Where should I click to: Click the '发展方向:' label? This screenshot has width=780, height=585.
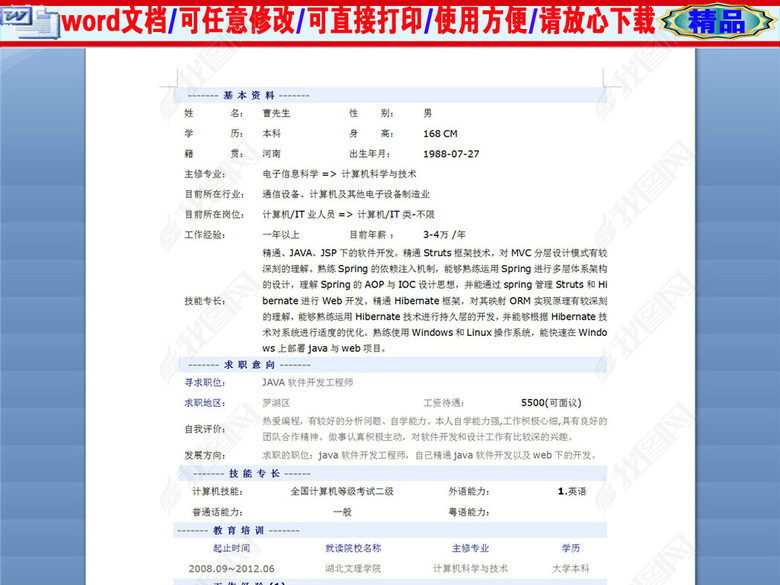[x=205, y=455]
